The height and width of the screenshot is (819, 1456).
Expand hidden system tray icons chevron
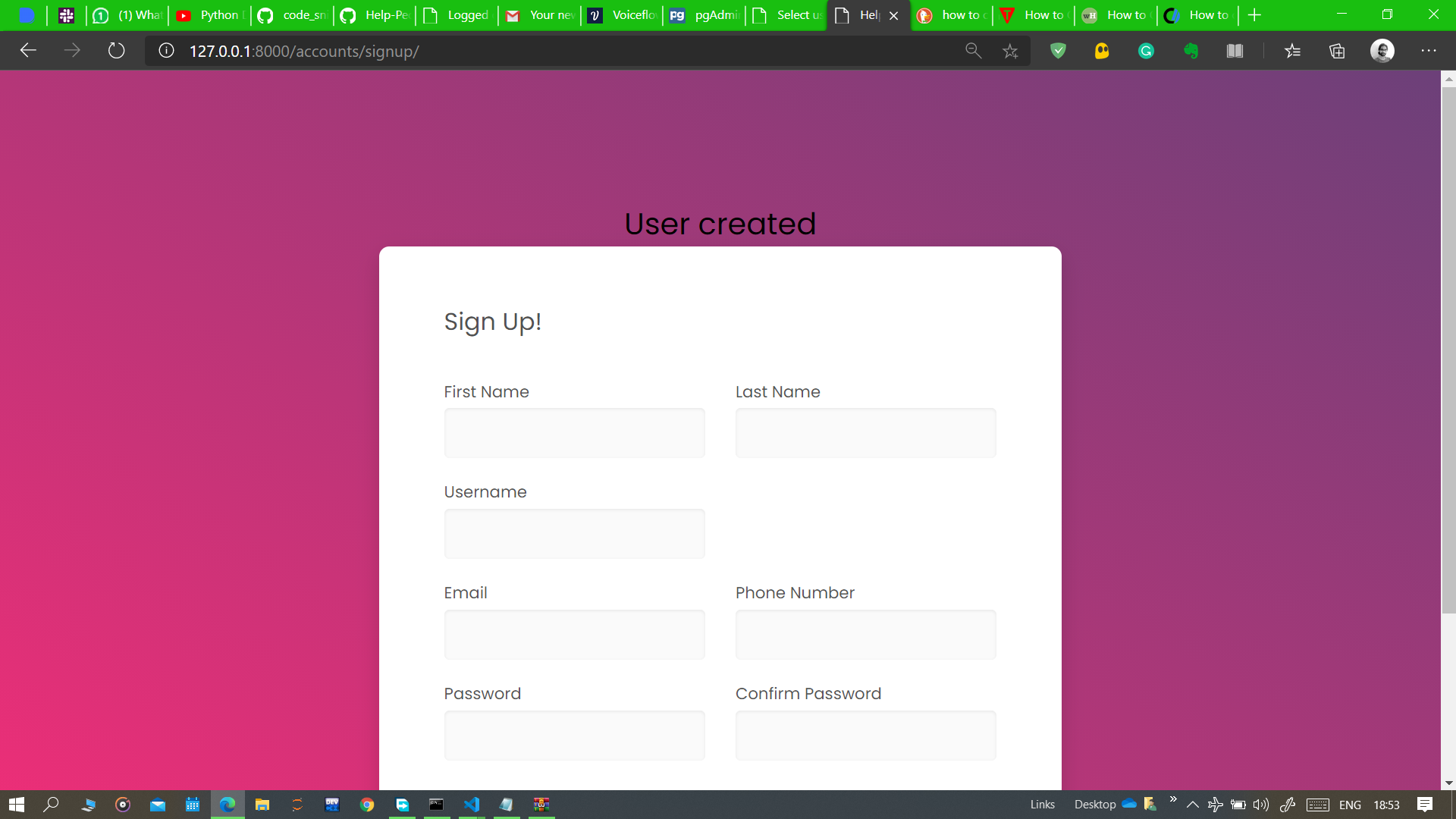point(1192,805)
